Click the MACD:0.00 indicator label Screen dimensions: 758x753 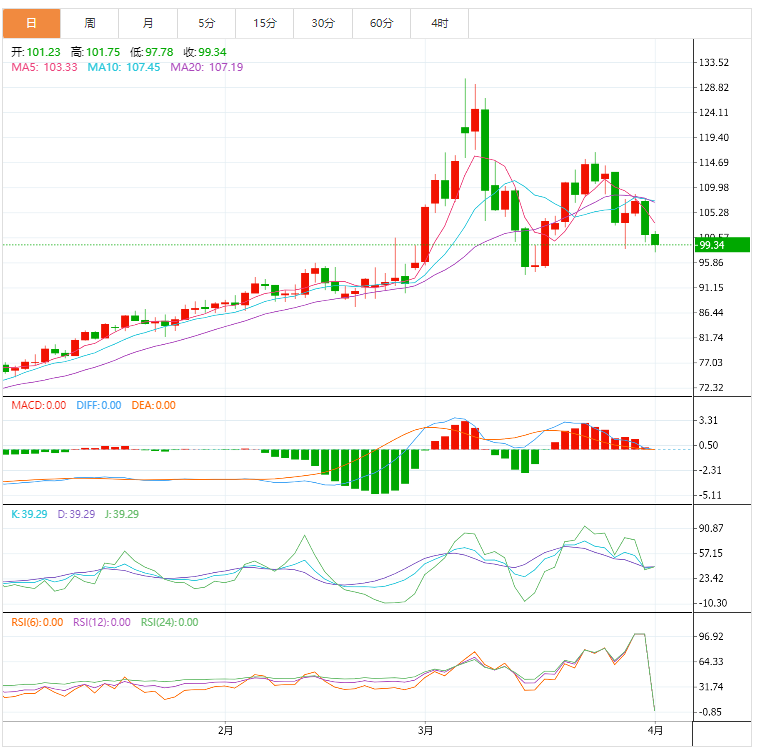click(x=39, y=405)
